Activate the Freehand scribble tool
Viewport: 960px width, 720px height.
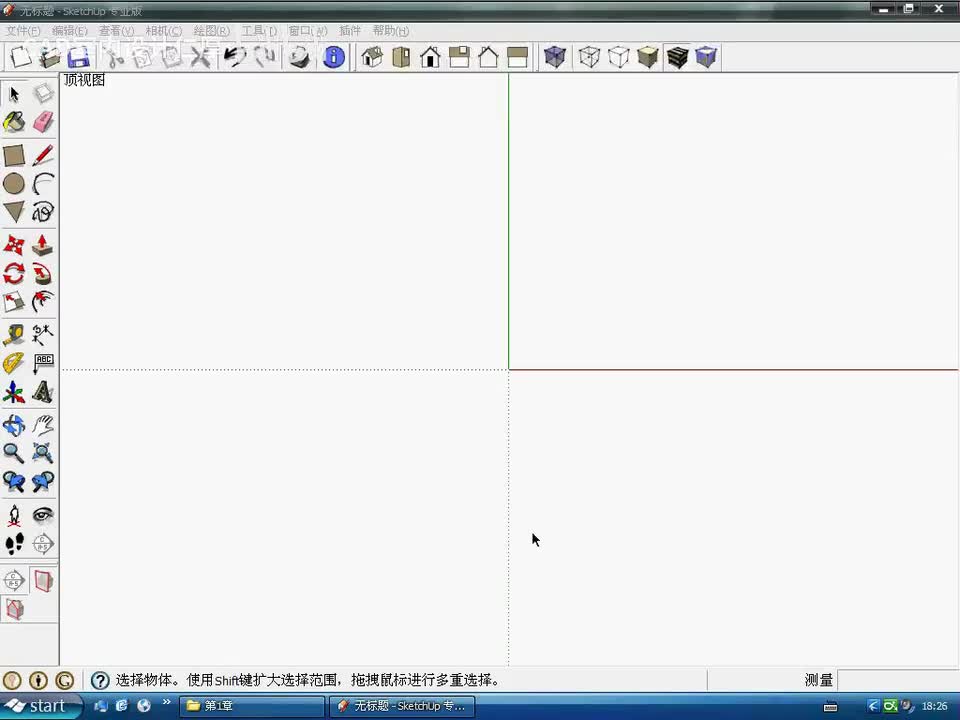click(x=43, y=212)
